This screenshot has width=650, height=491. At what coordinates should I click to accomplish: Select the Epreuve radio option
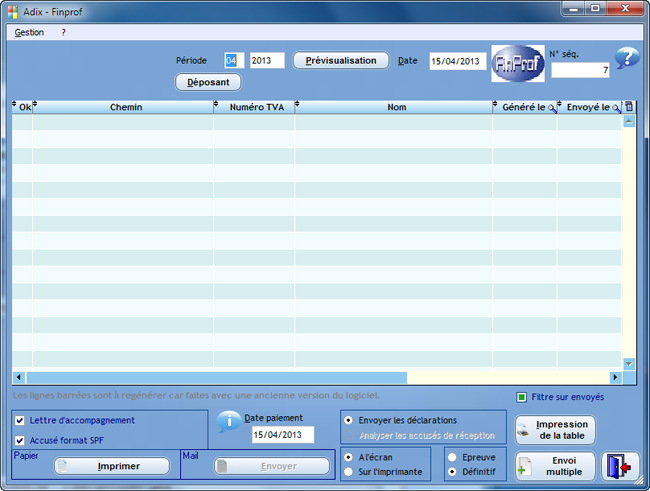453,457
